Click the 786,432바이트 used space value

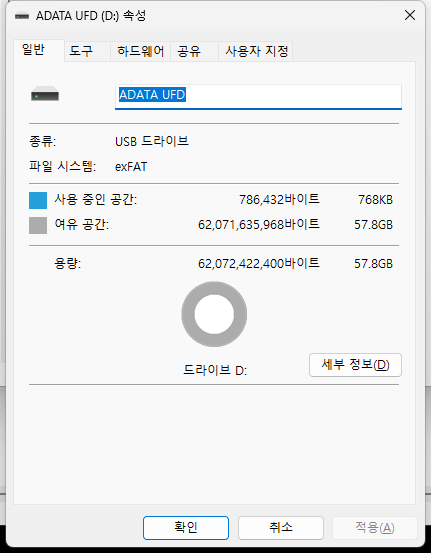click(x=279, y=200)
